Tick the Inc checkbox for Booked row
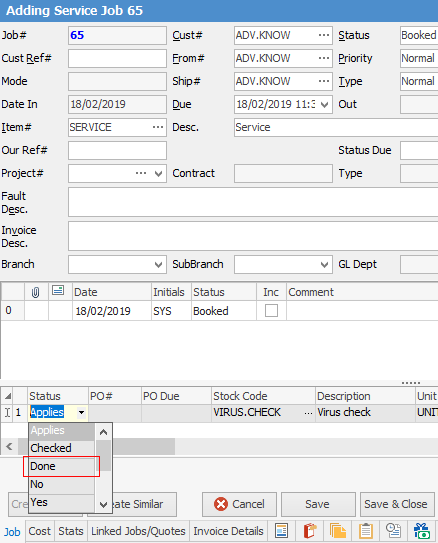Image resolution: width=438 pixels, height=543 pixels. pyautogui.click(x=271, y=311)
